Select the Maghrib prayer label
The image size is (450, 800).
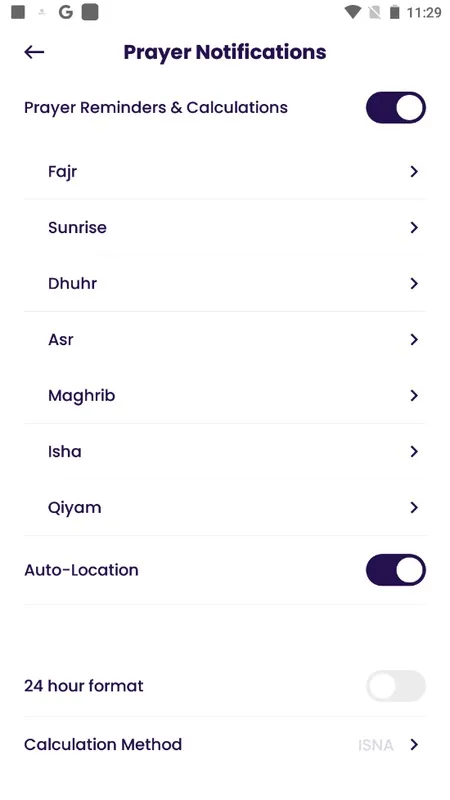82,396
